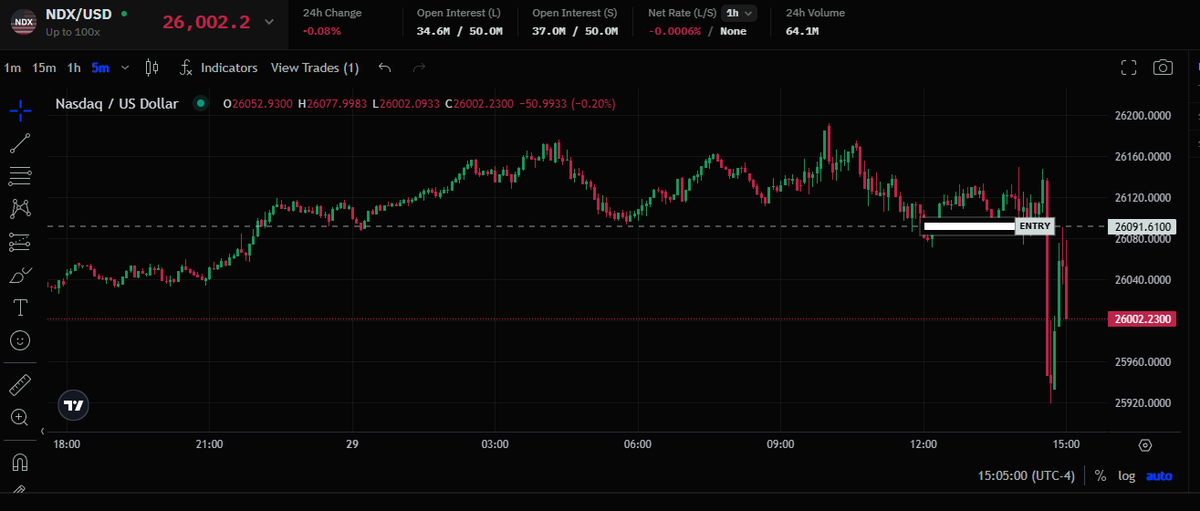This screenshot has width=1200, height=511.
Task: Click the ENTRY label on chart
Action: (1035, 227)
